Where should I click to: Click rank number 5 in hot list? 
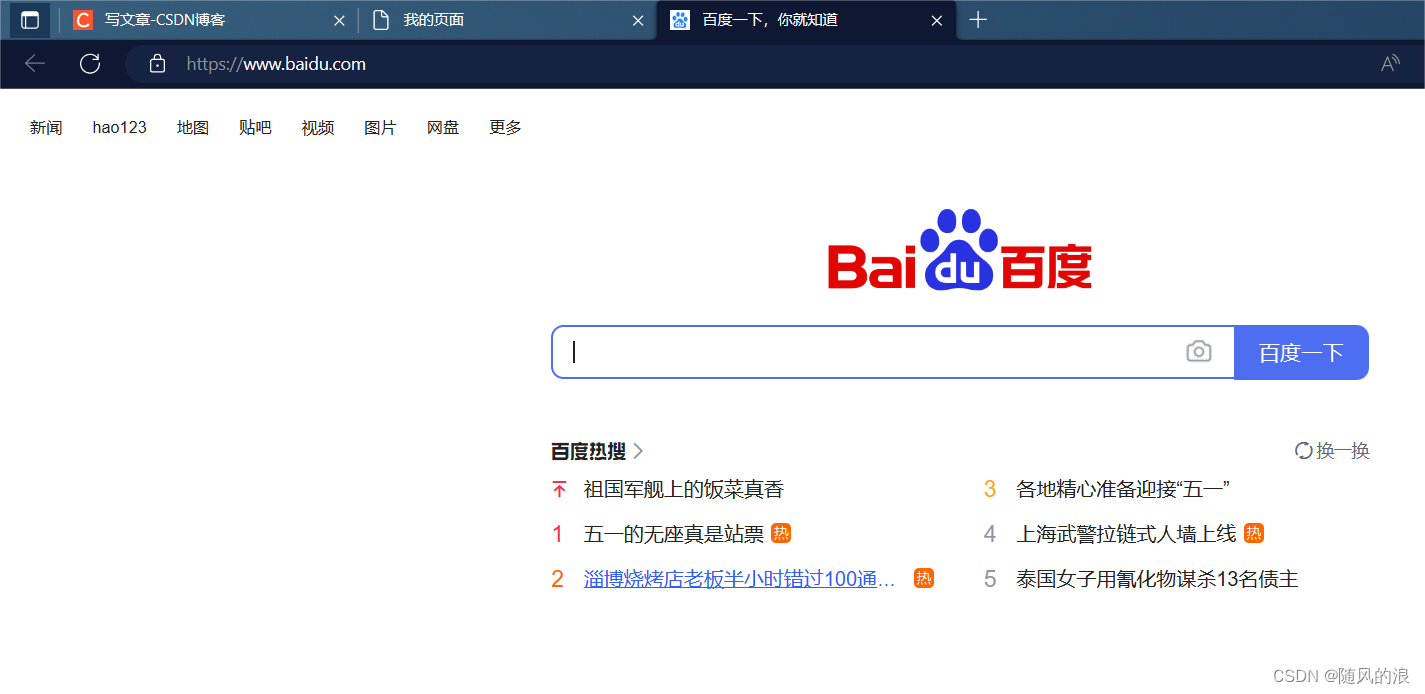pyautogui.click(x=990, y=578)
